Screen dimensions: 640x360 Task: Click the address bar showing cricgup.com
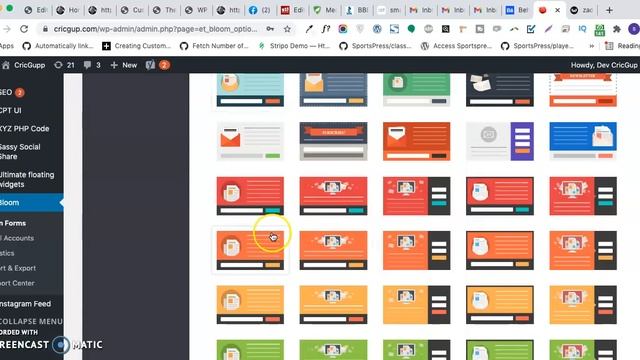(155, 29)
